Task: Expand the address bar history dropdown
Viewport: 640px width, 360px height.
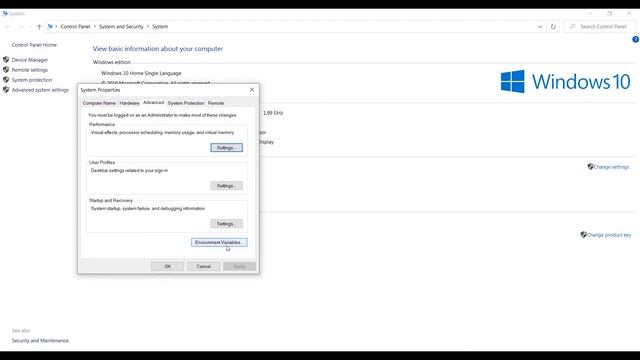Action: [540, 27]
